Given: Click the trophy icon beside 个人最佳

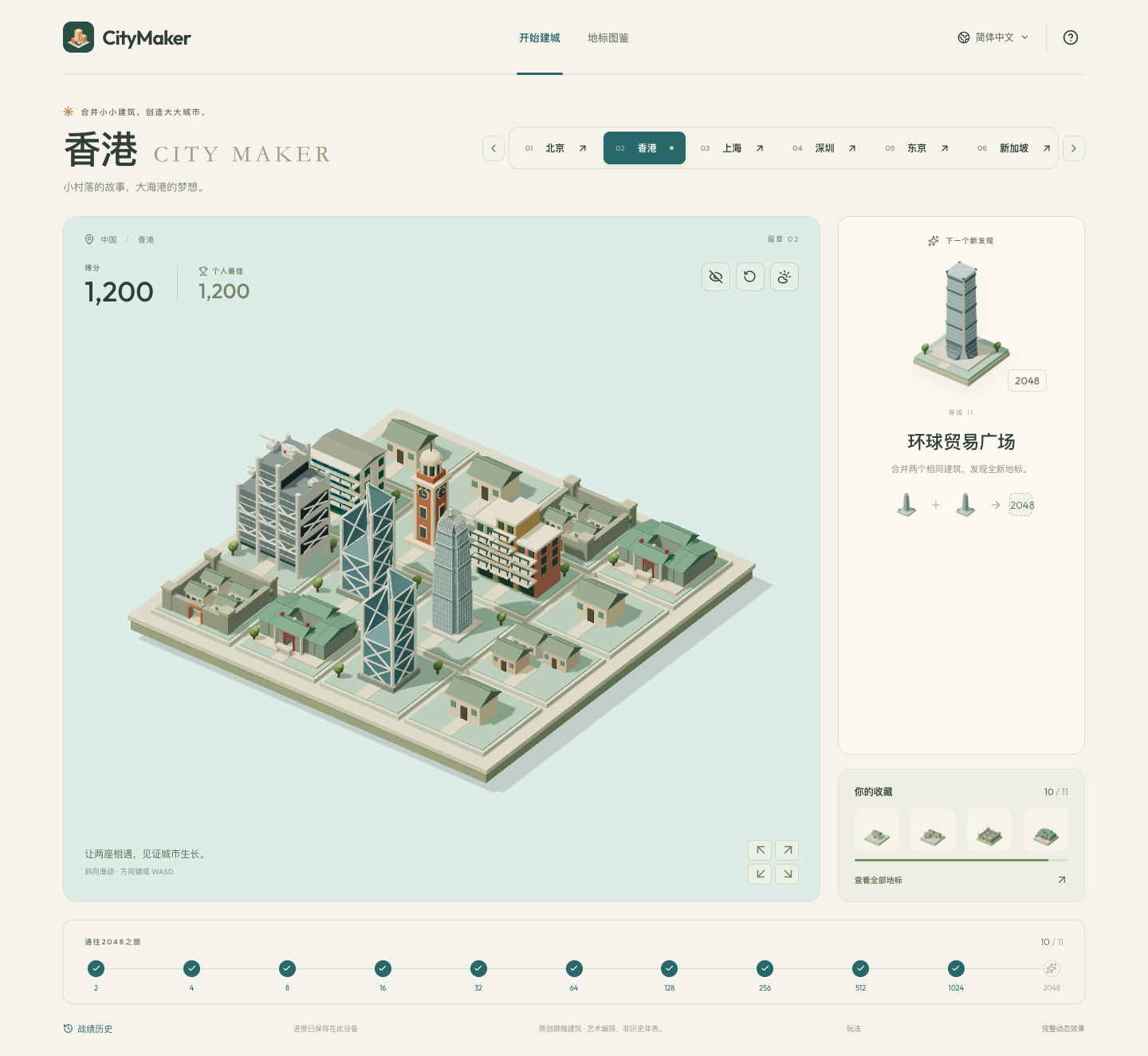Looking at the screenshot, I should (203, 271).
